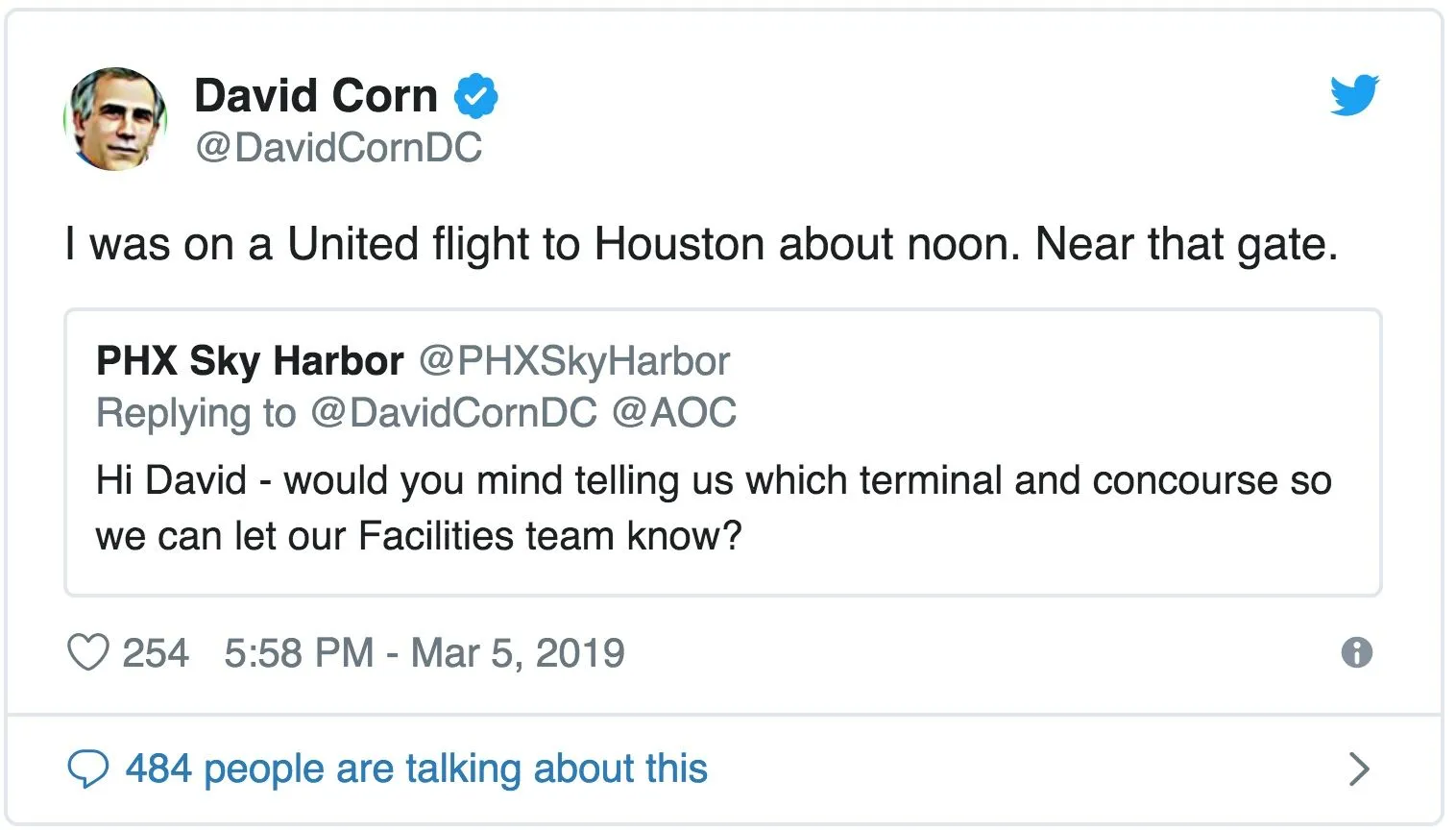Open "484 people are talking about this"
1456x830 pixels.
pyautogui.click(x=416, y=769)
